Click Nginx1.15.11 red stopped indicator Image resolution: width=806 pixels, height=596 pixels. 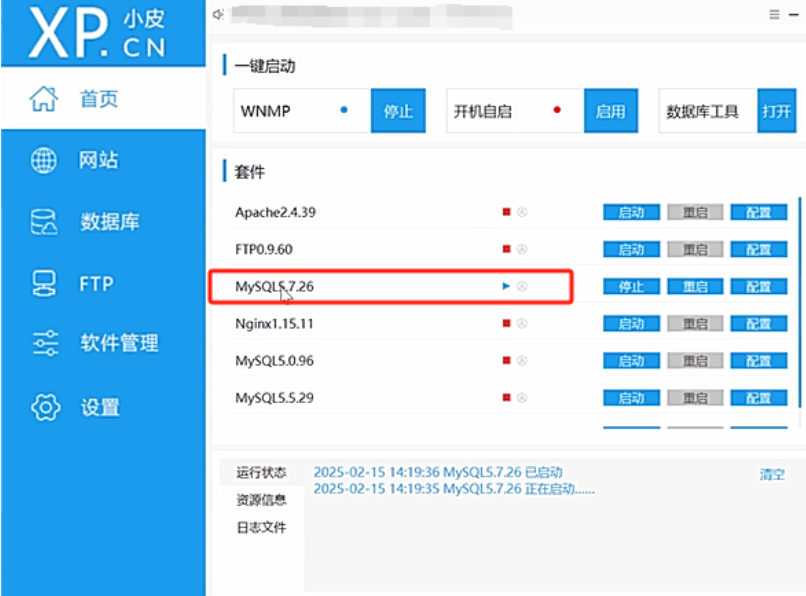(x=506, y=323)
